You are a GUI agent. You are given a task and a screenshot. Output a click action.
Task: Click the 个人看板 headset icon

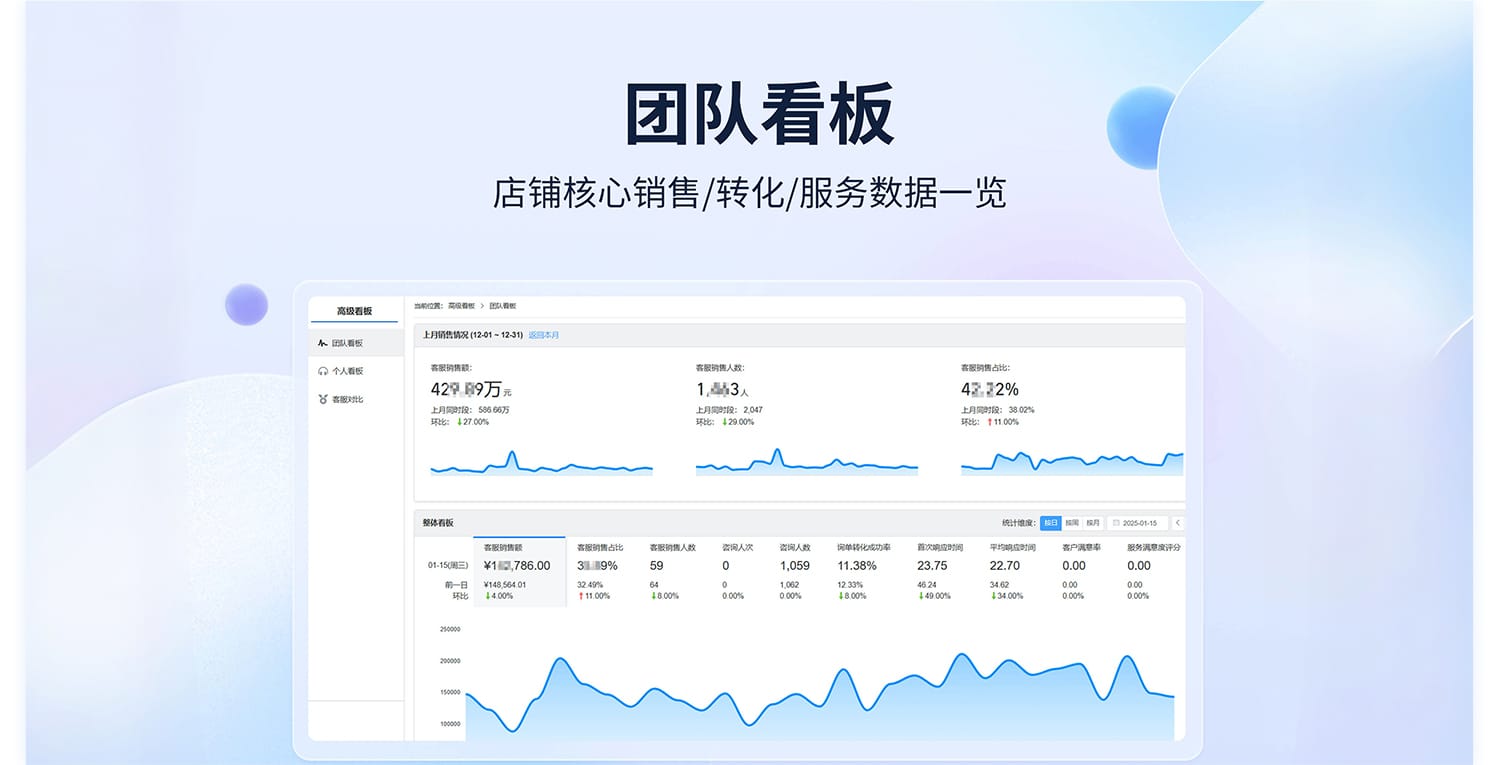(322, 371)
